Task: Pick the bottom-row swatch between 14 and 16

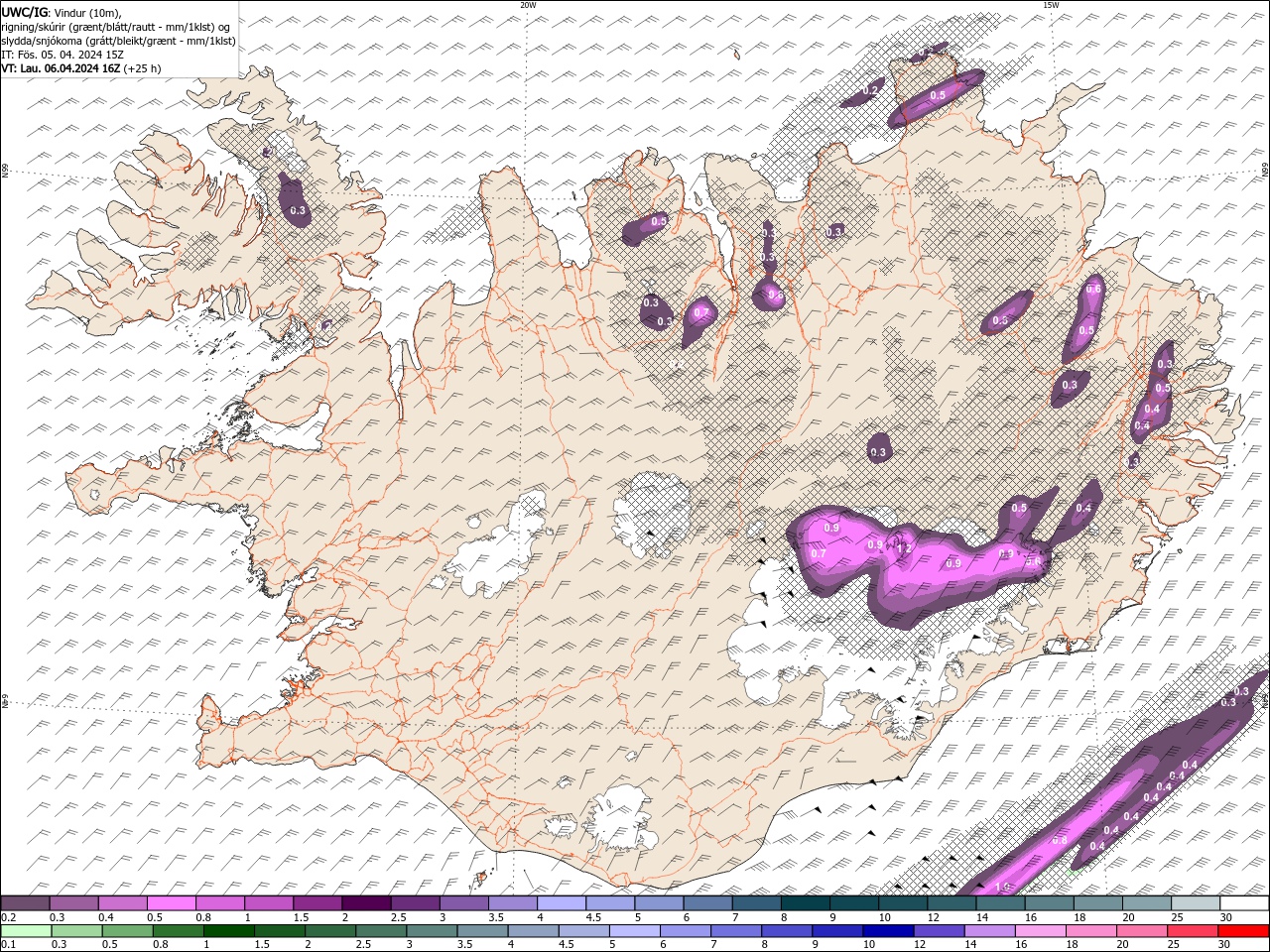Action: 988,931
